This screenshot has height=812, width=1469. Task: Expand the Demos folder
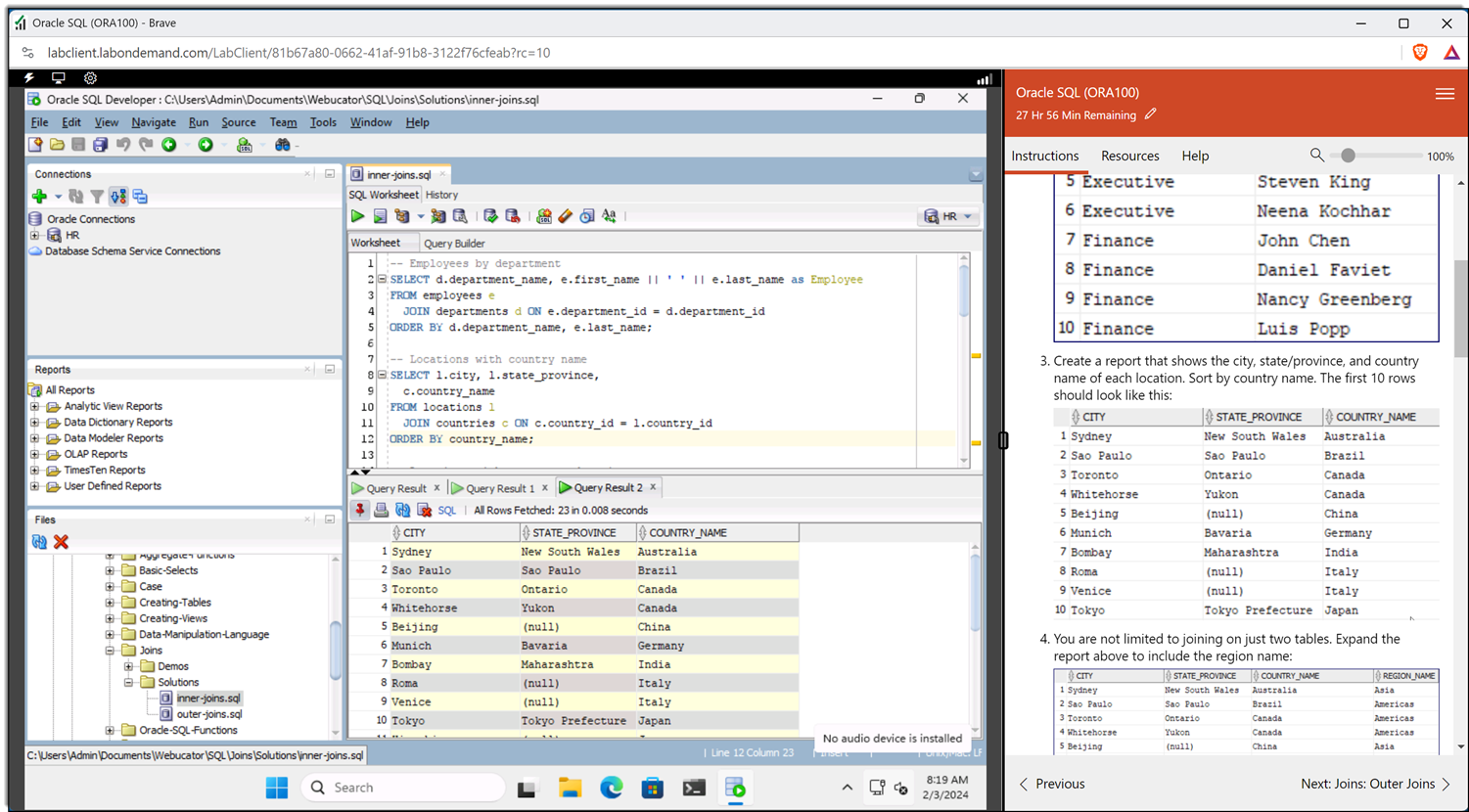(128, 666)
